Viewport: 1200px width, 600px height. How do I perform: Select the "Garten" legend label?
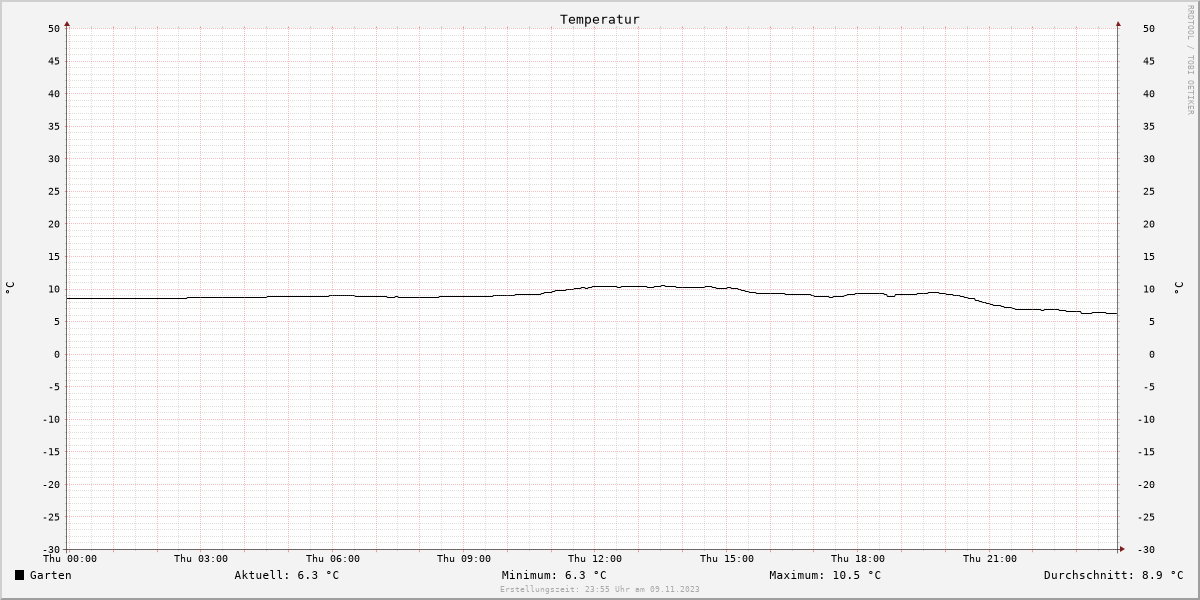[x=50, y=575]
